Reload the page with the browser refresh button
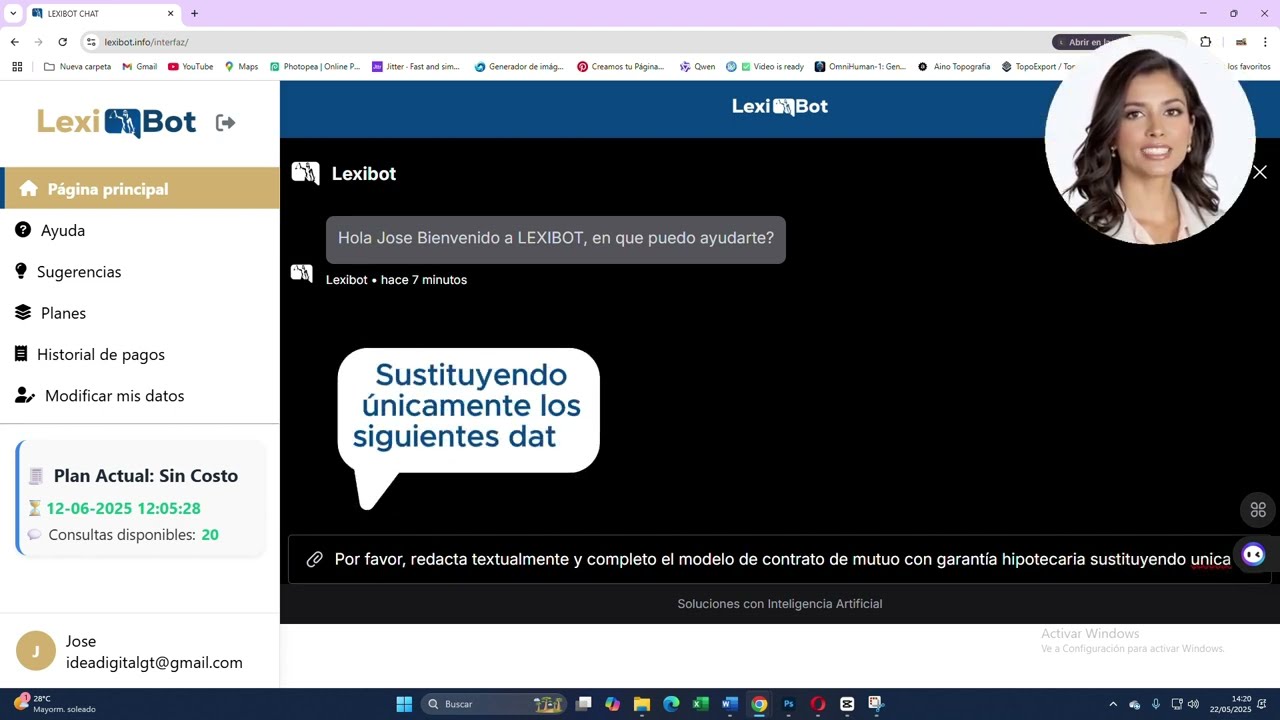1280x720 pixels. [x=62, y=42]
